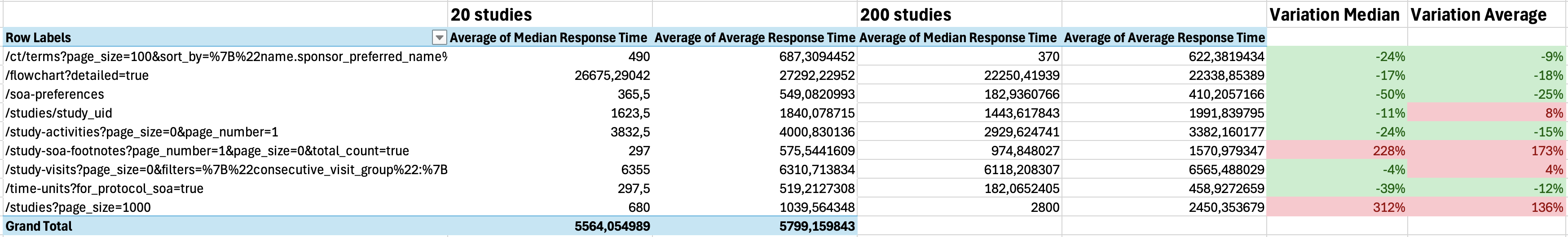The height and width of the screenshot is (237, 1568).
Task: Click the /studies/study_uid row label
Action: [59, 113]
